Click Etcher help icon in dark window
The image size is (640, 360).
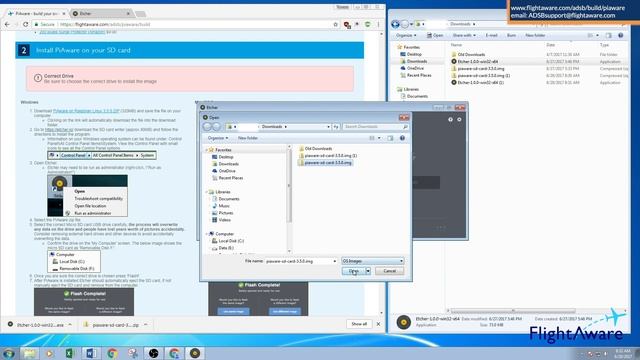pos(450,120)
